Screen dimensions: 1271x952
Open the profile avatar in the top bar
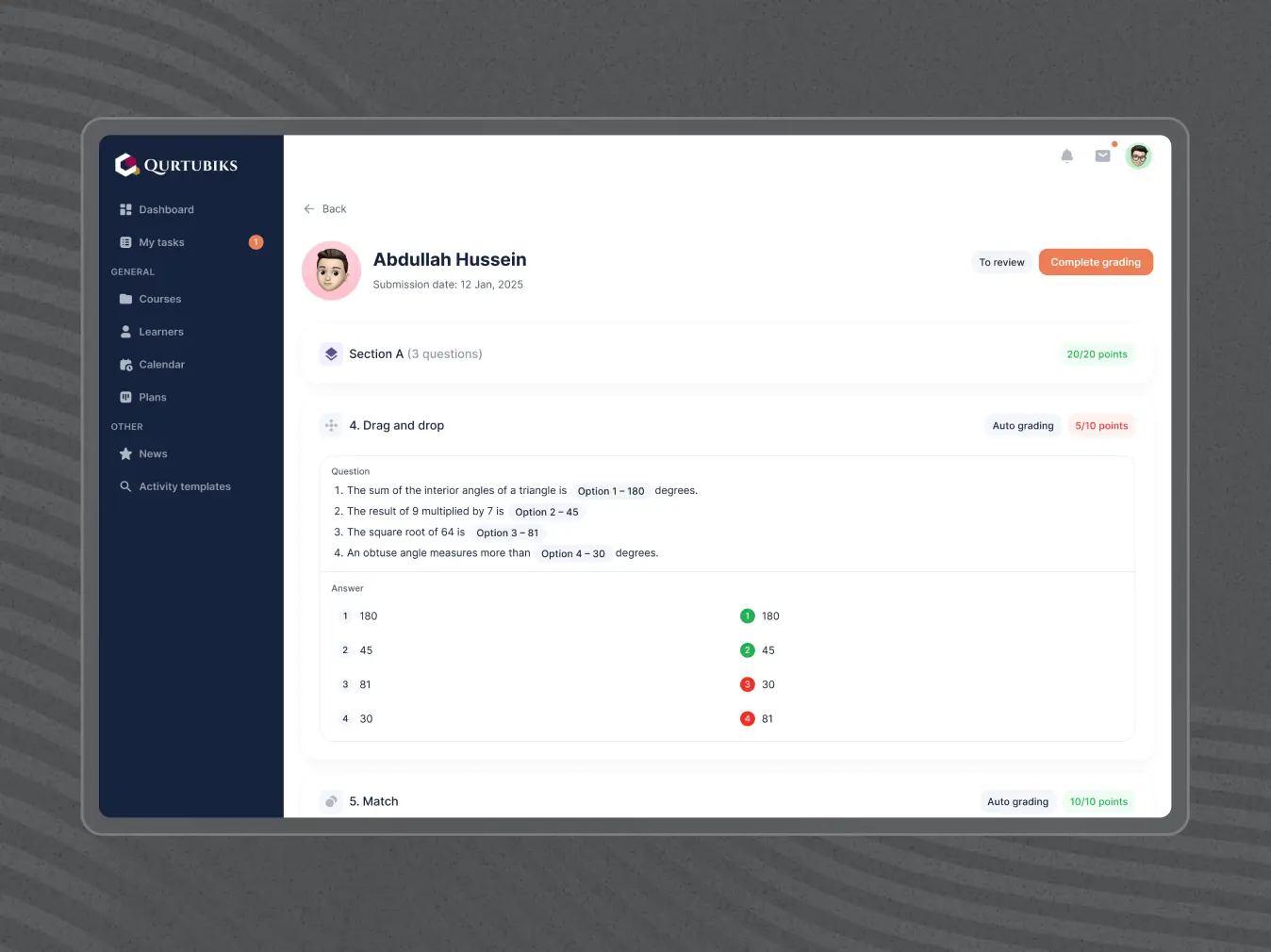[1138, 156]
